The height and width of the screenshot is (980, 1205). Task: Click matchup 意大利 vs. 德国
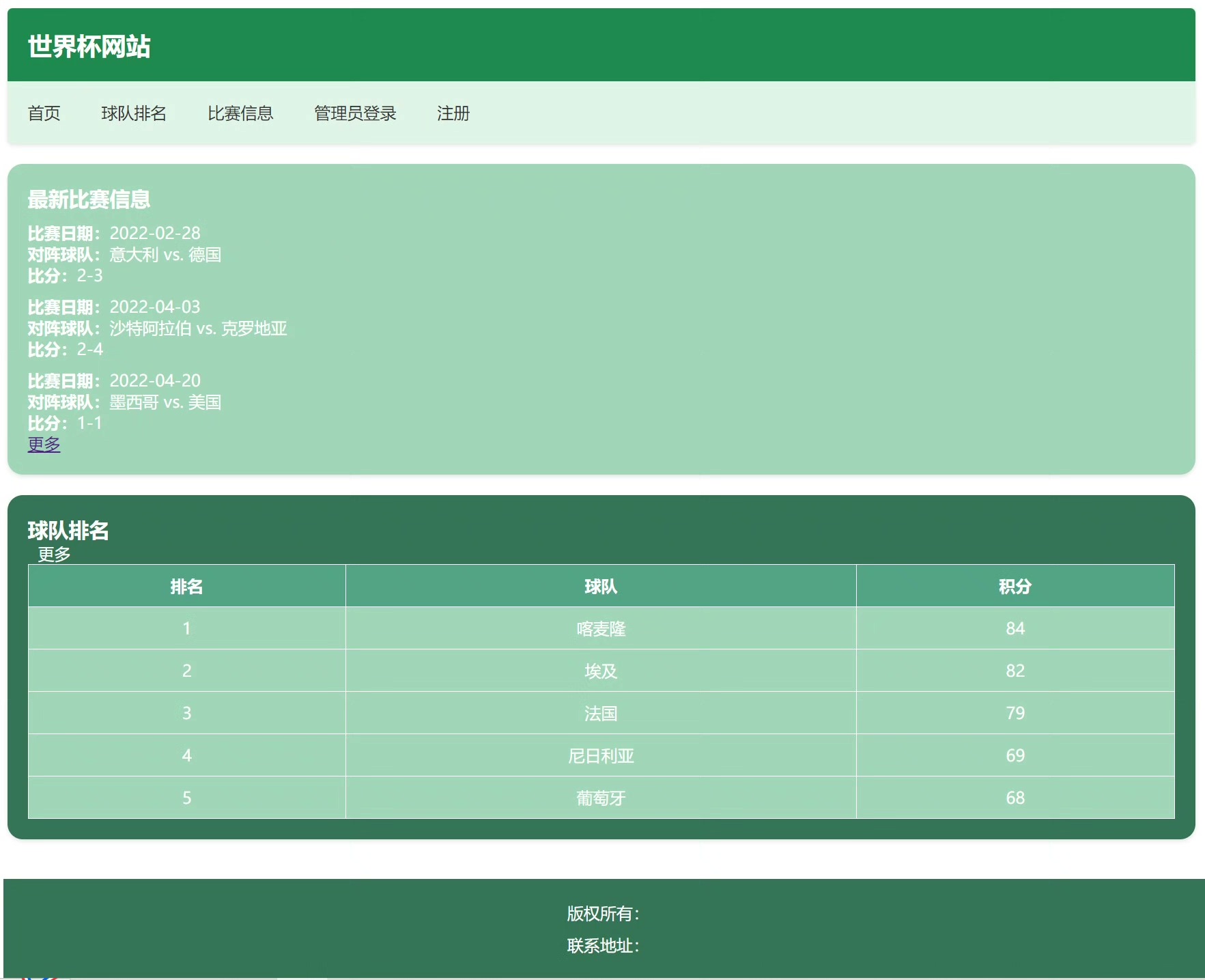[165, 255]
